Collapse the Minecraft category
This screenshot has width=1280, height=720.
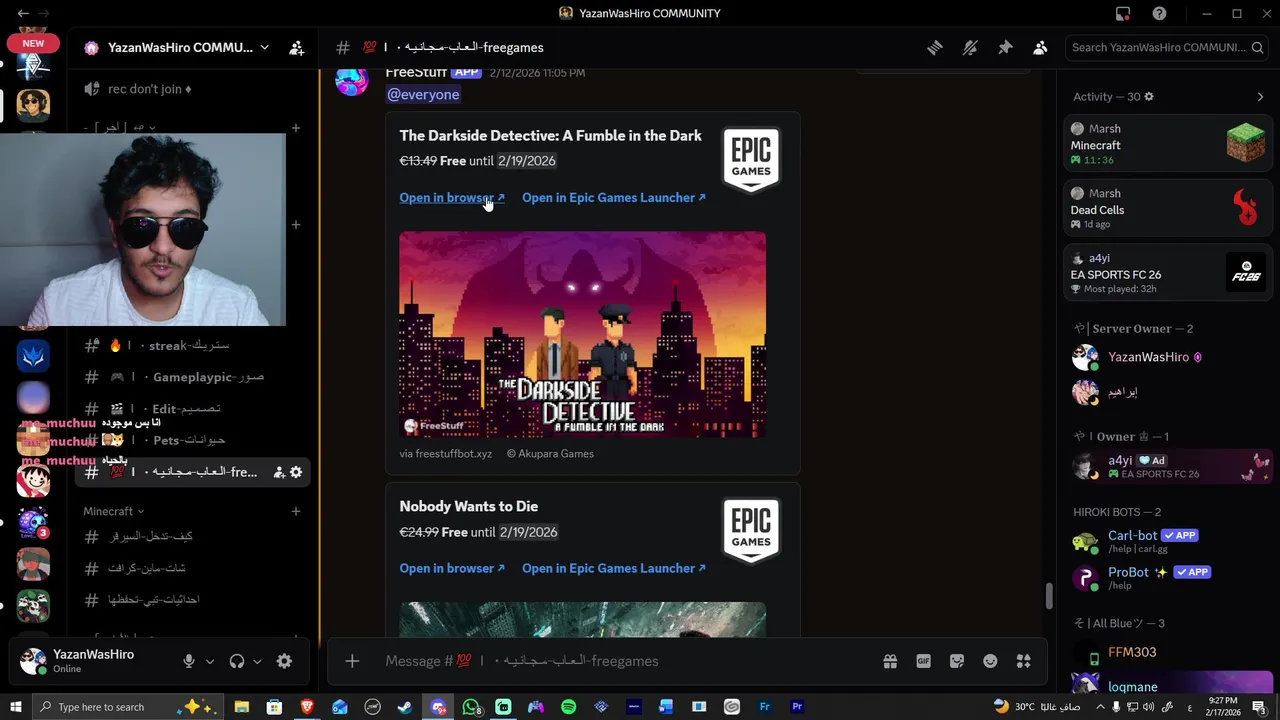coord(113,511)
